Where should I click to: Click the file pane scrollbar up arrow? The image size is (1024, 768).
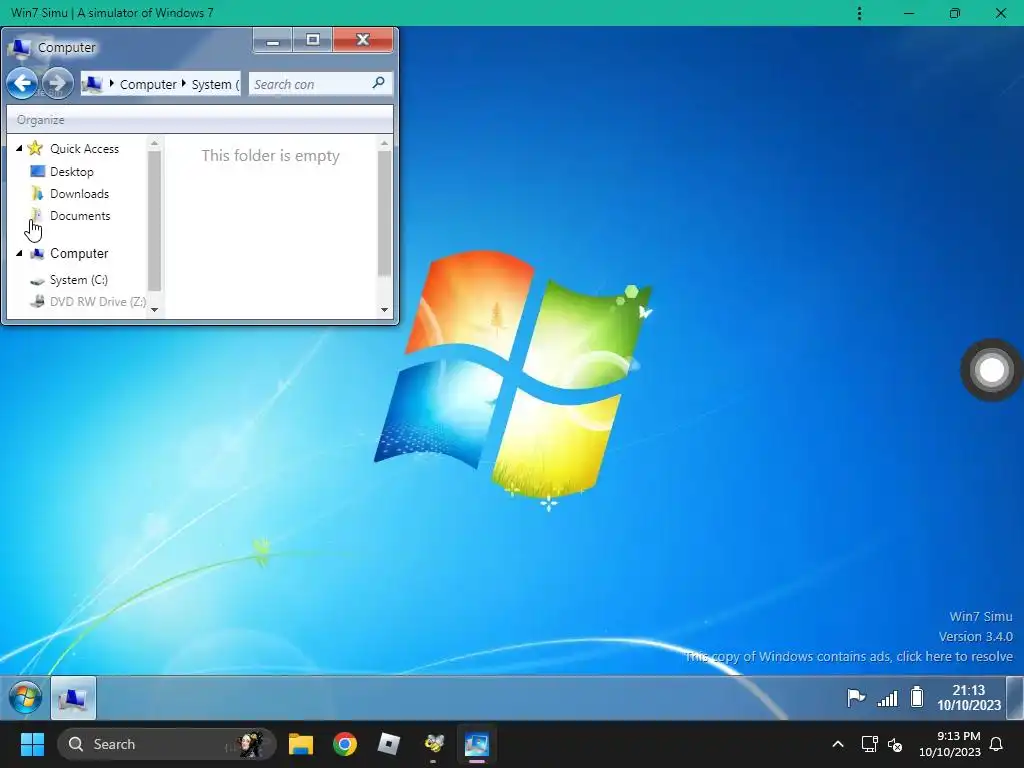384,143
